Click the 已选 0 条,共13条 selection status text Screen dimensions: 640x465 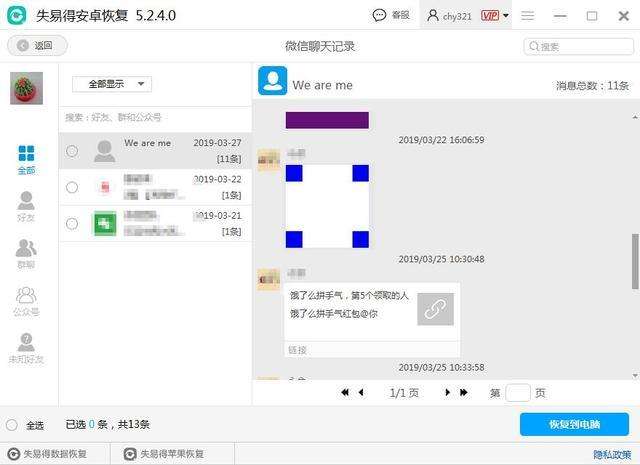(x=108, y=425)
